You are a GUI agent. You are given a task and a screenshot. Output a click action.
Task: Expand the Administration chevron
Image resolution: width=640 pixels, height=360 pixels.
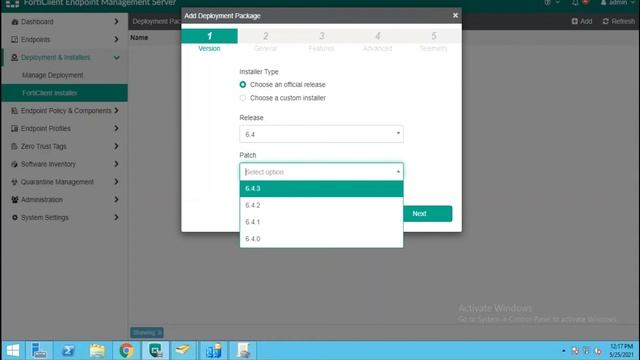pyautogui.click(x=116, y=200)
